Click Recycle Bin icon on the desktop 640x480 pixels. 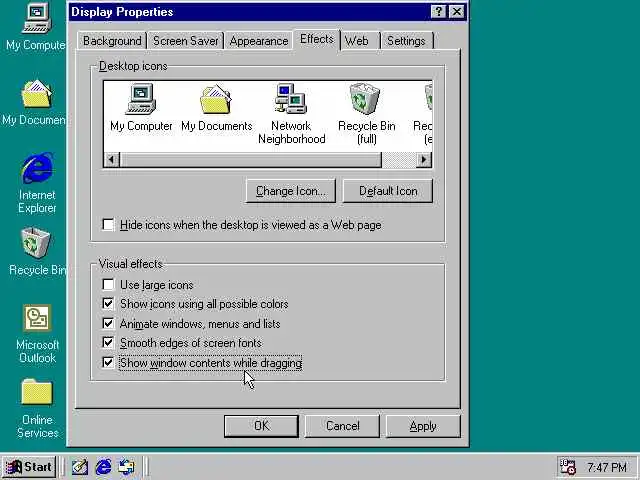[37, 251]
